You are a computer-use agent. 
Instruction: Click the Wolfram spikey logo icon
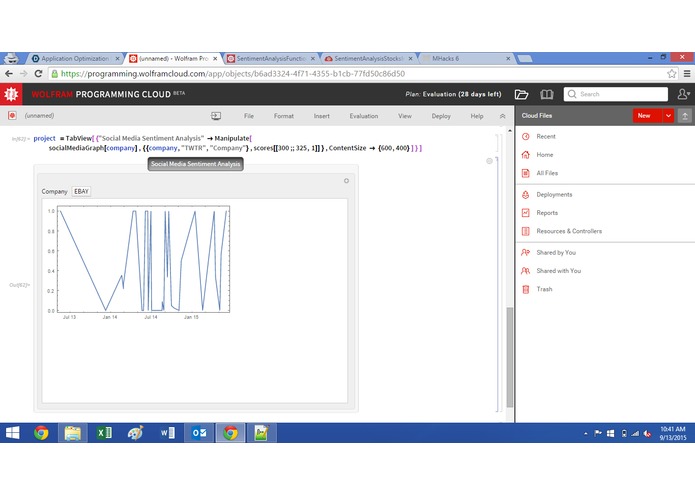[x=11, y=94]
